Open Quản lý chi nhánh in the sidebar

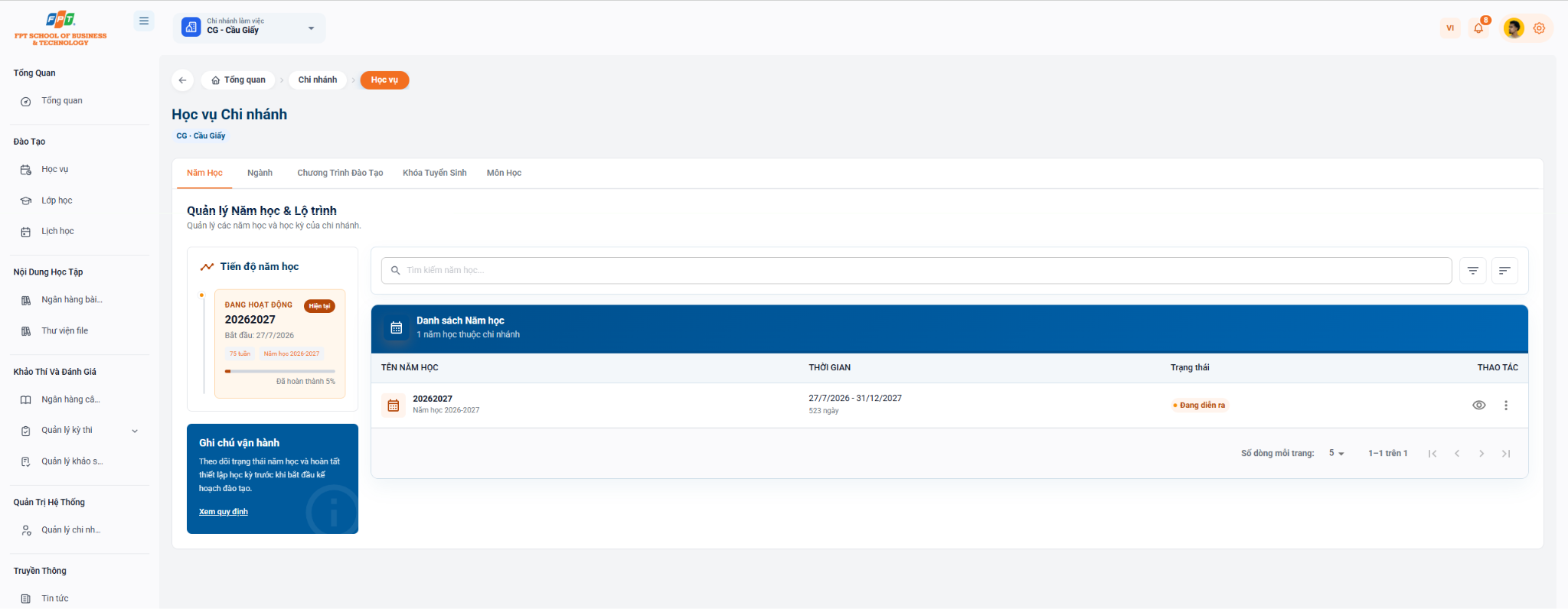(x=80, y=530)
